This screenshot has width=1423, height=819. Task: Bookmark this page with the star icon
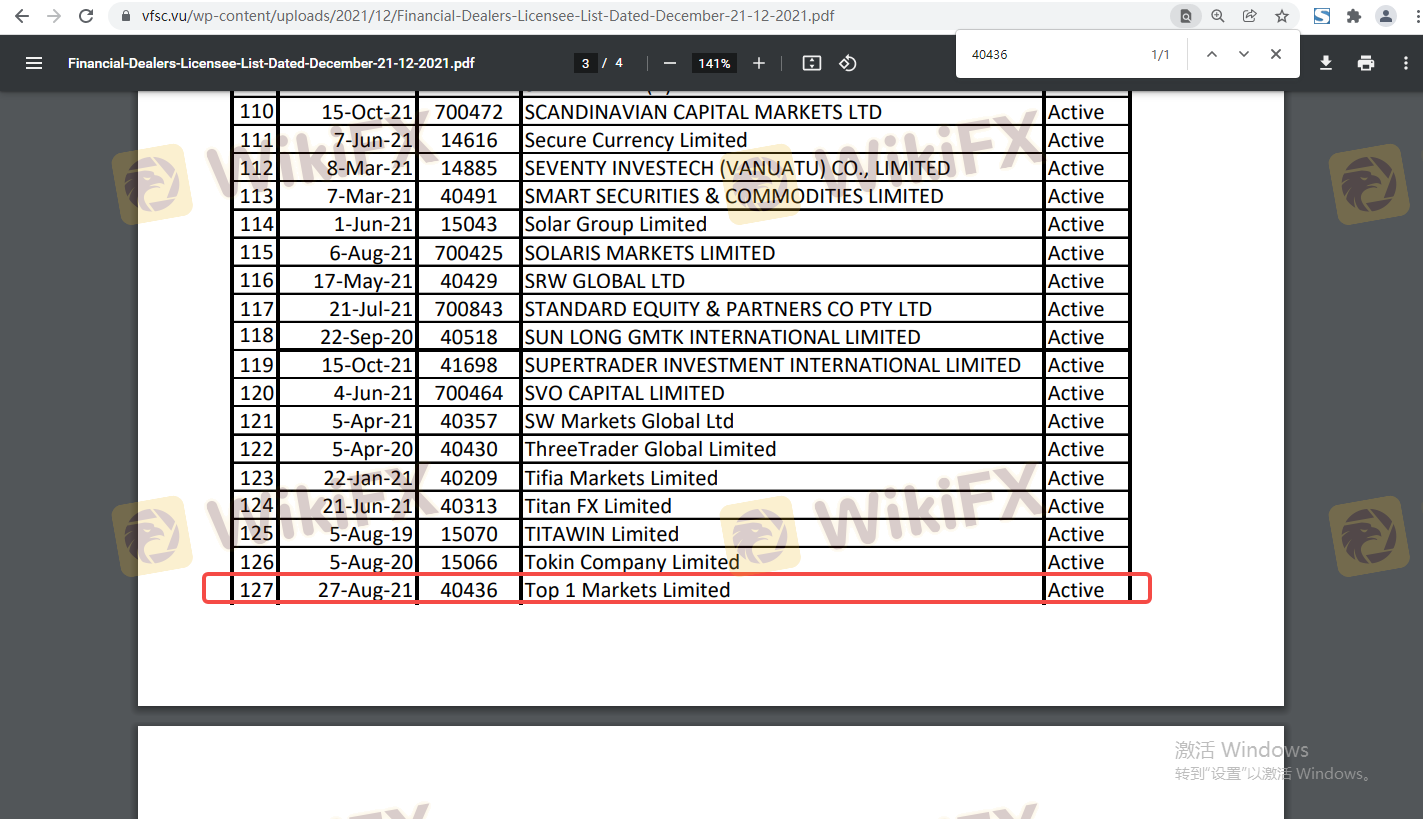pyautogui.click(x=1282, y=16)
